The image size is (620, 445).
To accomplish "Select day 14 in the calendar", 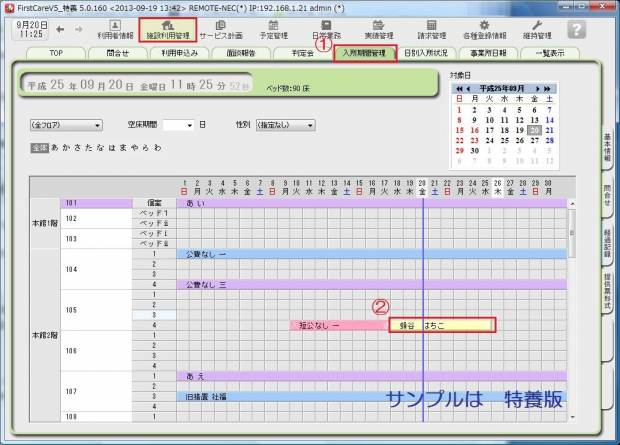I will click(550, 120).
